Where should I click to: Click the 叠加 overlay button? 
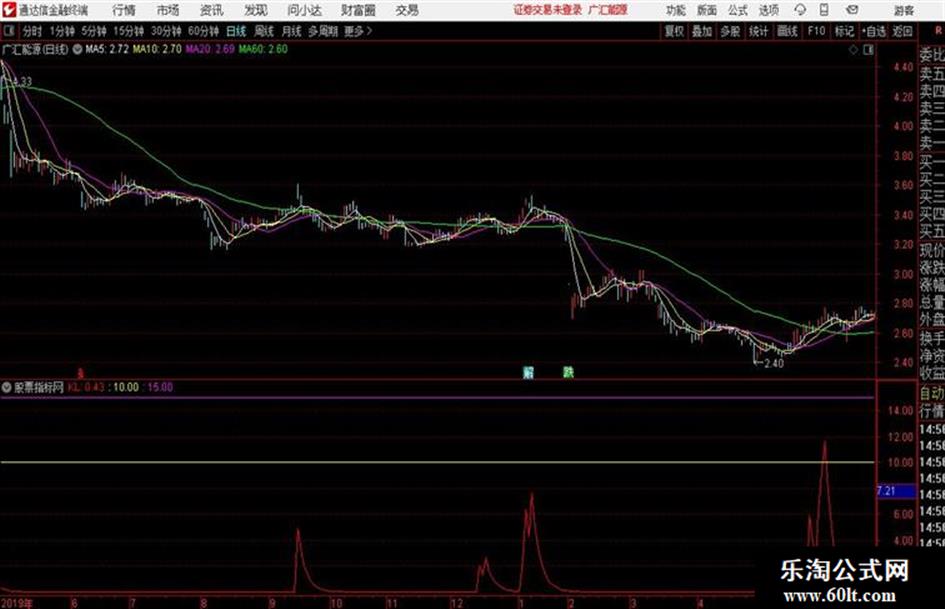click(x=702, y=31)
